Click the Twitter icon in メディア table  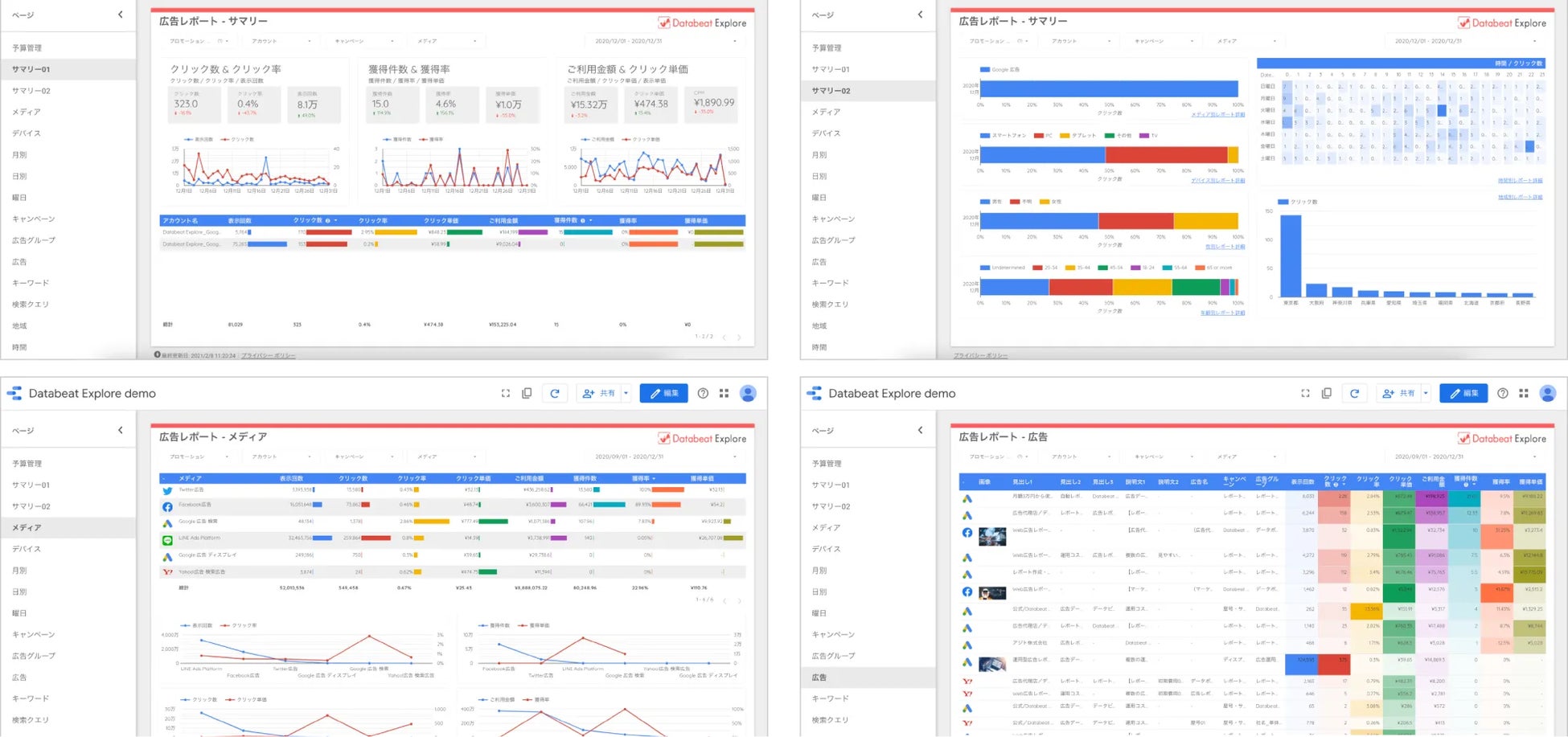click(167, 490)
